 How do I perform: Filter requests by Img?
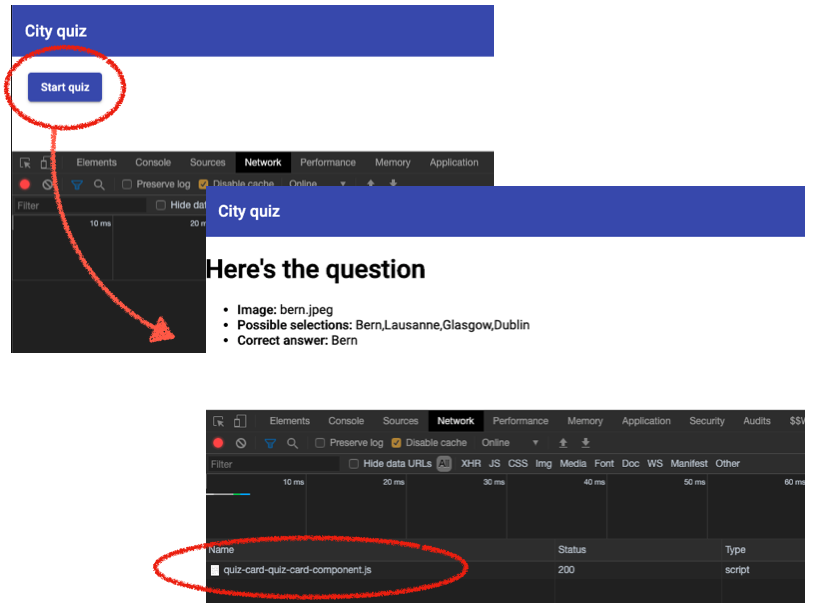click(x=543, y=463)
